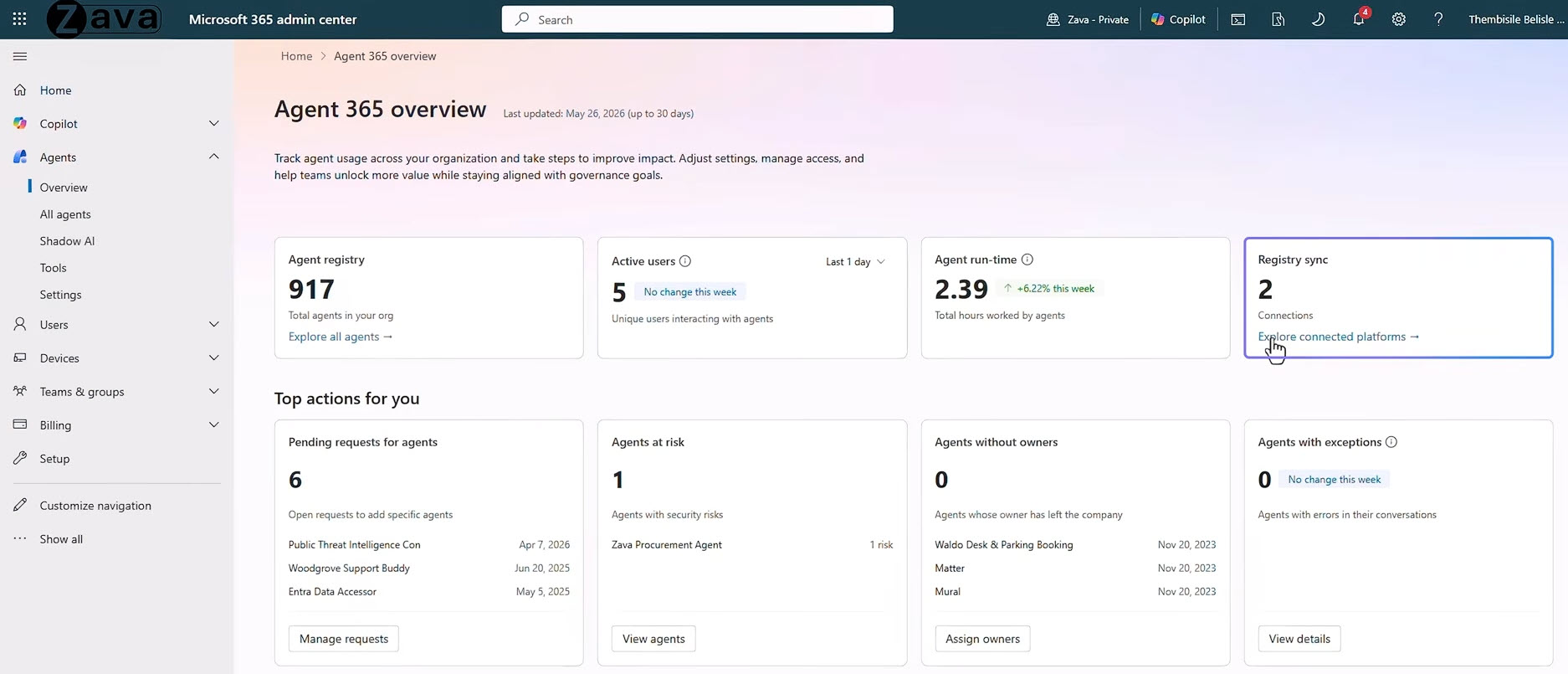Click Zava Procurement Agent row
The image size is (1568, 674).
point(752,544)
